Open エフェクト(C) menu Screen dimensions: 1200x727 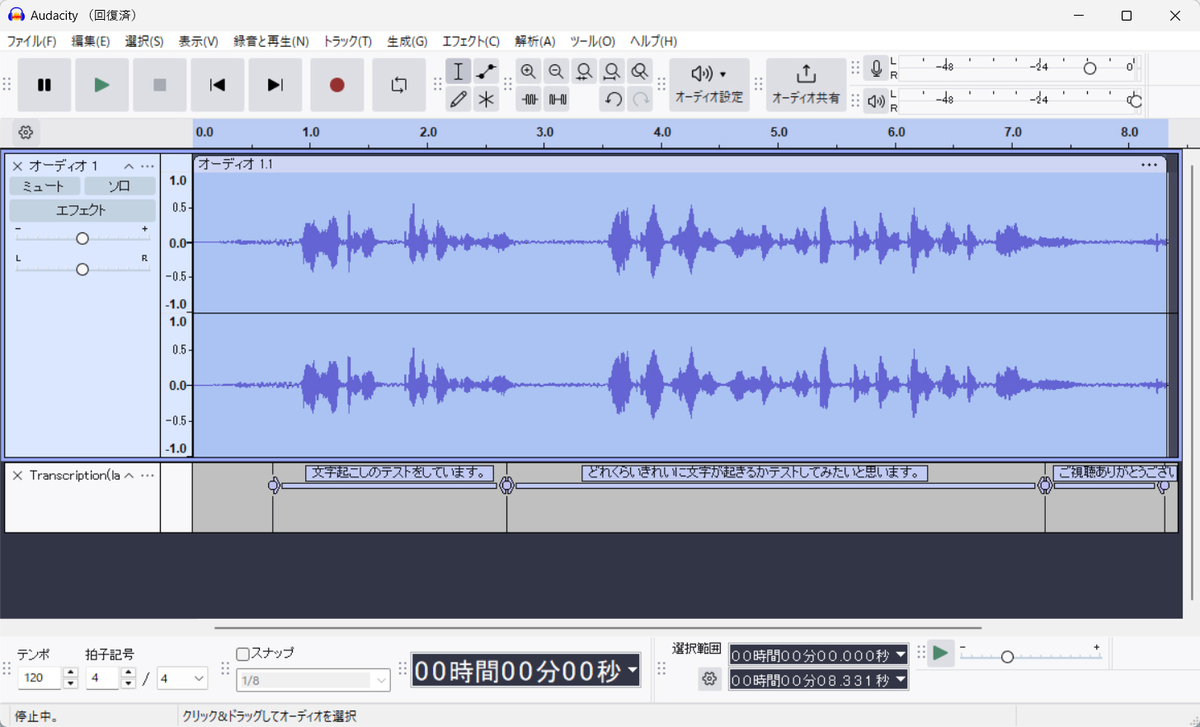(471, 41)
